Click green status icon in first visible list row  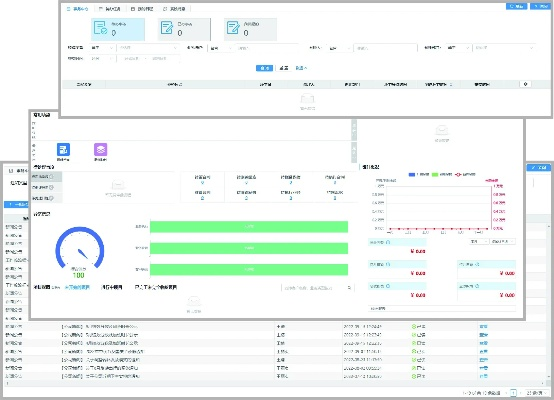pos(414,327)
